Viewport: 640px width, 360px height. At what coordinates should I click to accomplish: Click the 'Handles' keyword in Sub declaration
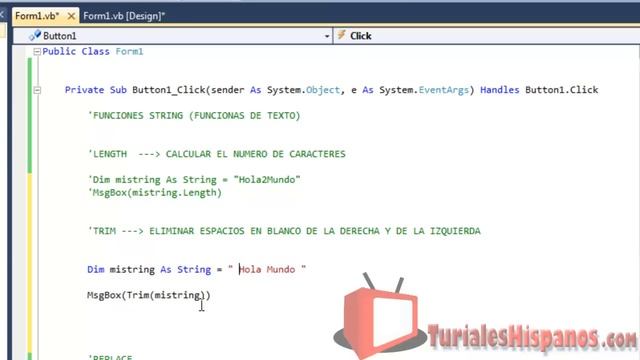coord(500,90)
